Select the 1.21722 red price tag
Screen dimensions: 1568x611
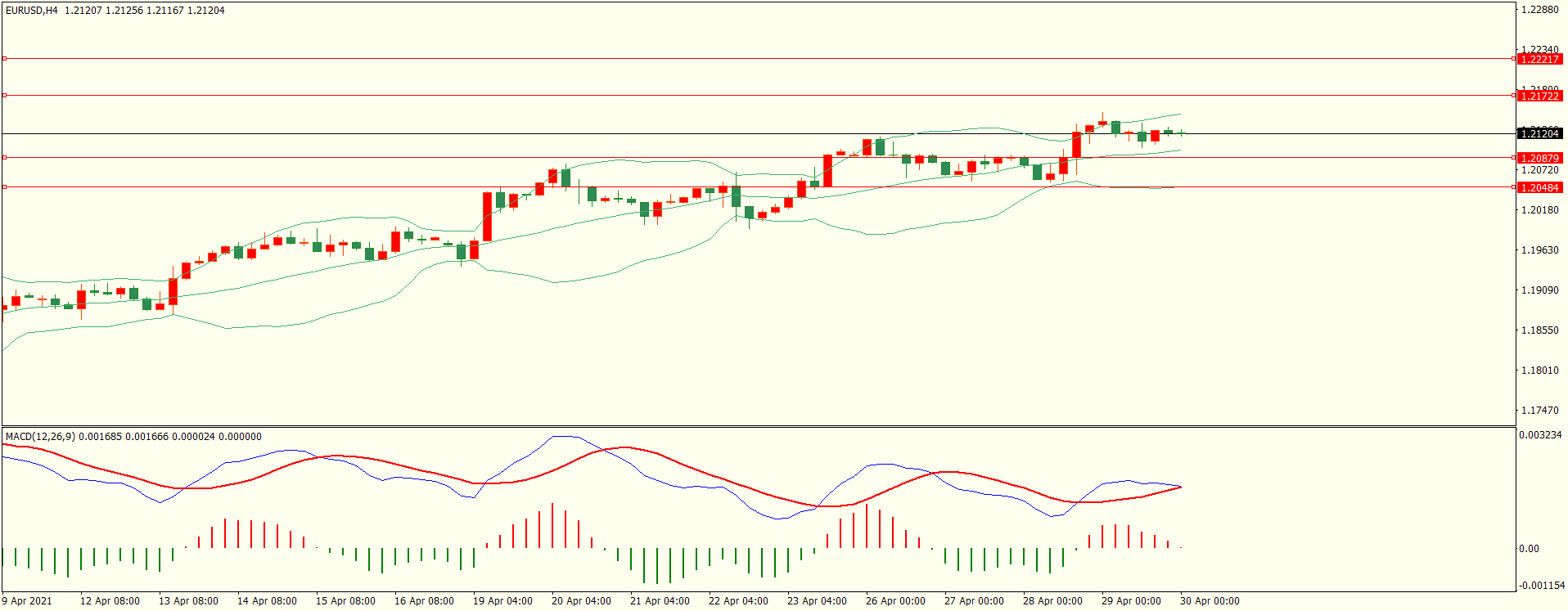(x=1539, y=96)
